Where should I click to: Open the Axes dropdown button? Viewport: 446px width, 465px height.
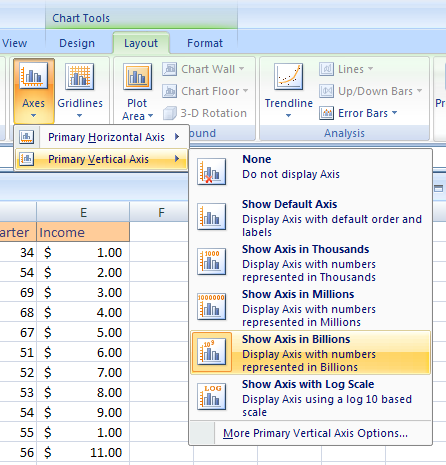click(x=34, y=91)
